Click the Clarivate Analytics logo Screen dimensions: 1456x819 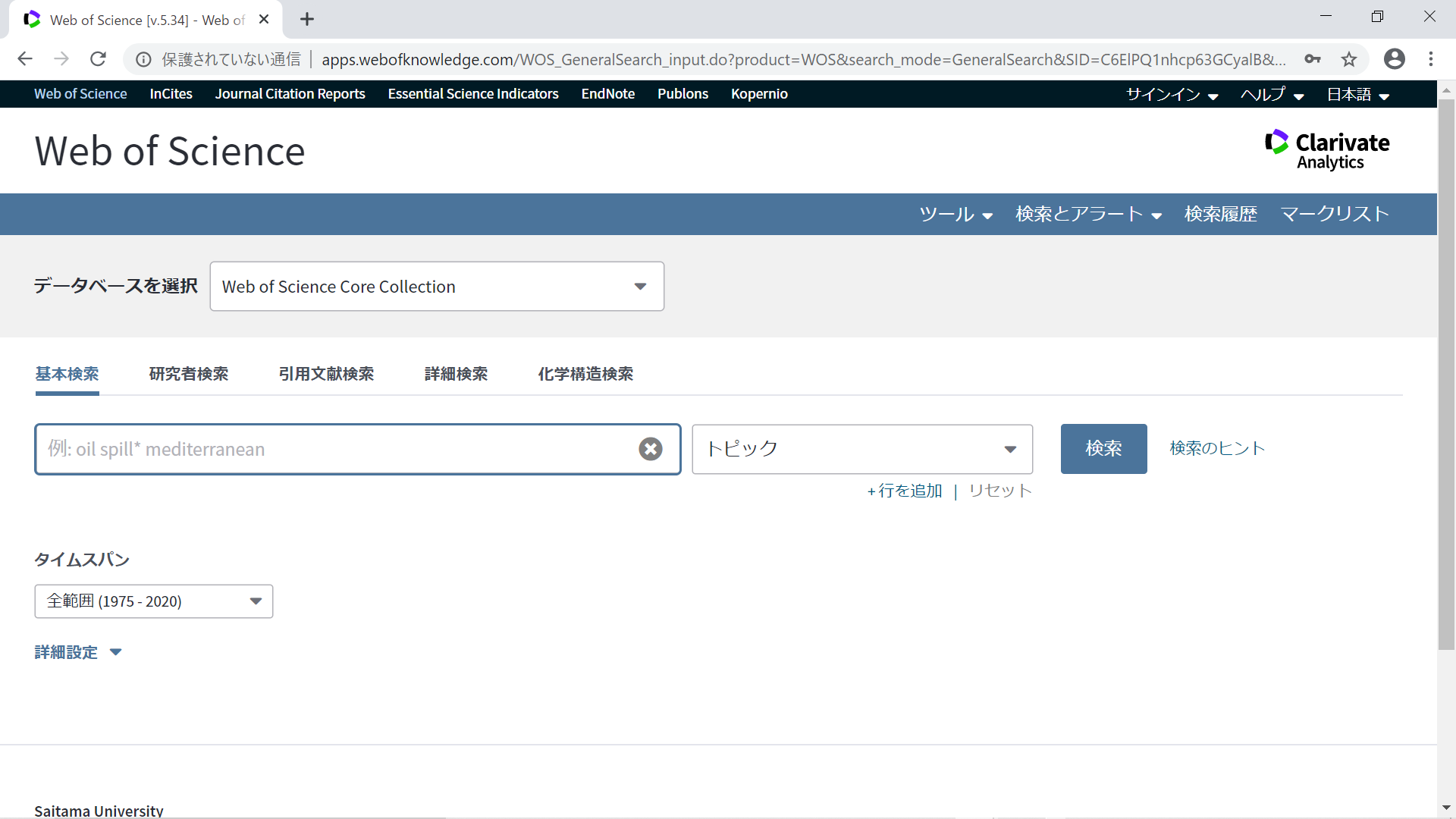[x=1327, y=150]
